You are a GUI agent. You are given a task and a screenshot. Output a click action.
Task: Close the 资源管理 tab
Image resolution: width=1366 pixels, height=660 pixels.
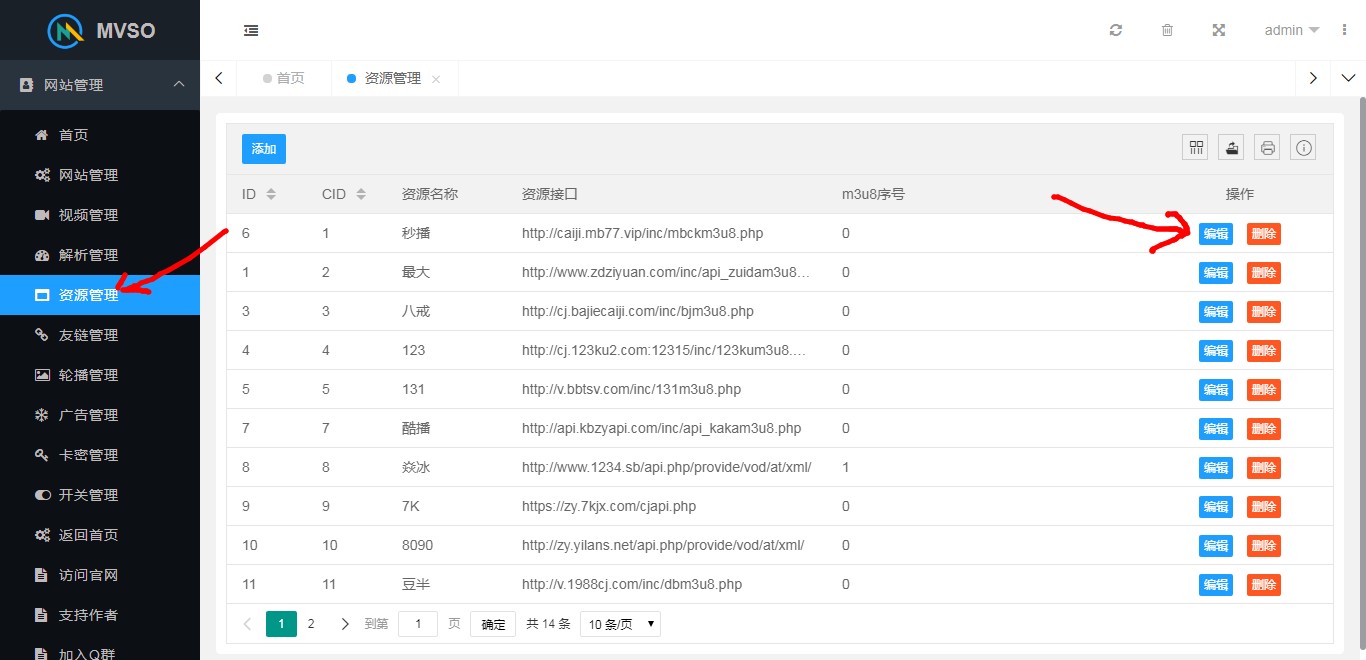436,79
